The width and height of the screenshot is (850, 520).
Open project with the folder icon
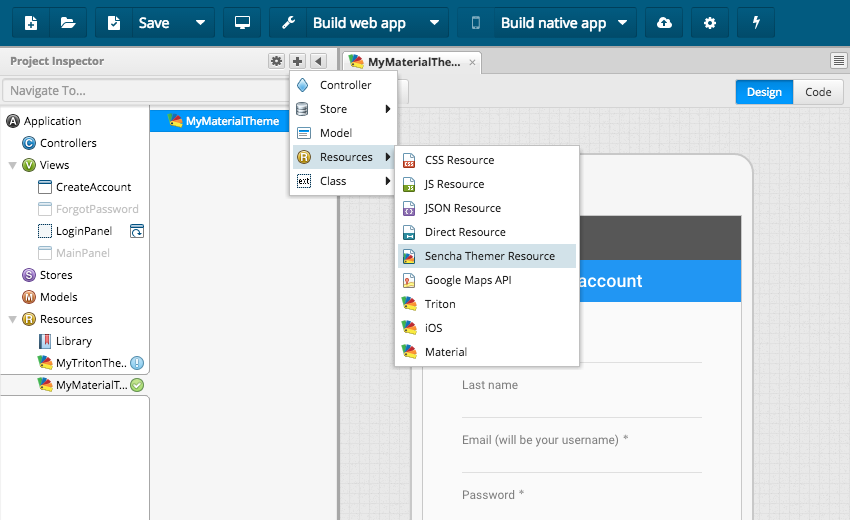[67, 23]
